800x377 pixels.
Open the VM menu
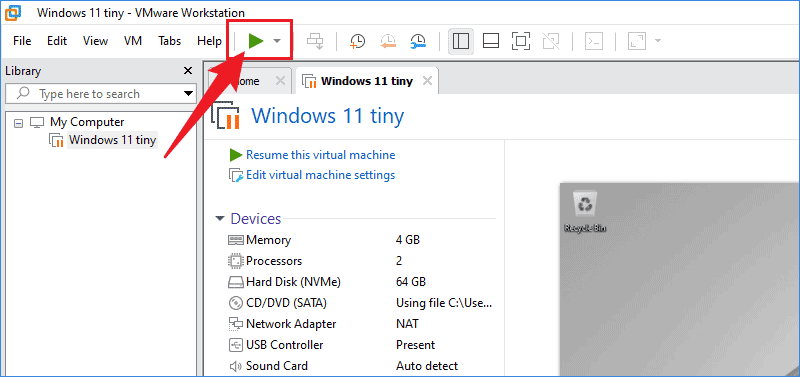[x=133, y=41]
